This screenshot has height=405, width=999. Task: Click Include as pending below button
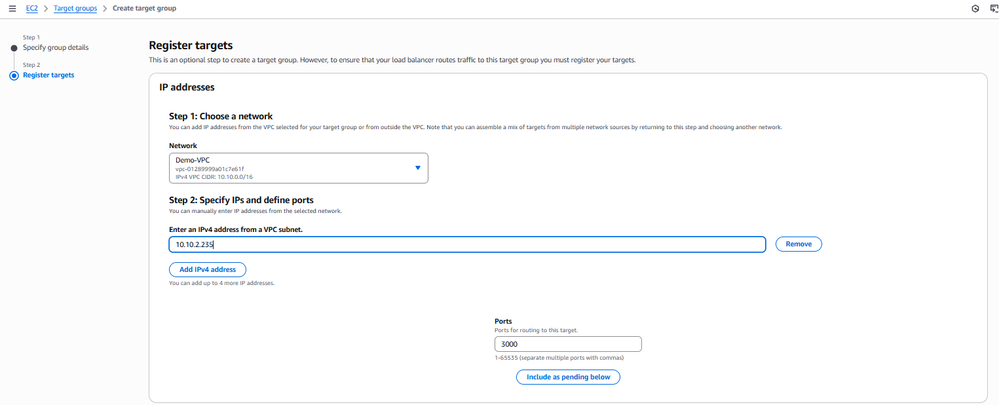[x=568, y=377]
